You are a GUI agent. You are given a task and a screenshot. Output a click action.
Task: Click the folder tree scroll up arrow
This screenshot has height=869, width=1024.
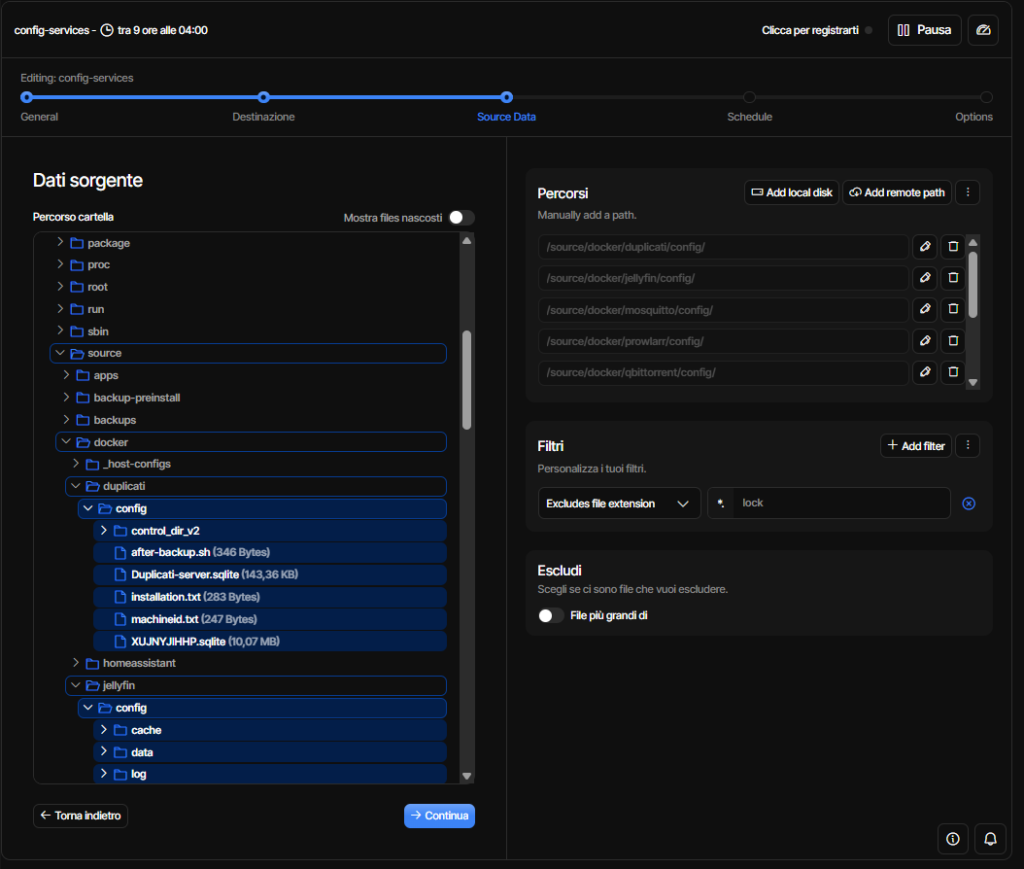pyautogui.click(x=466, y=241)
